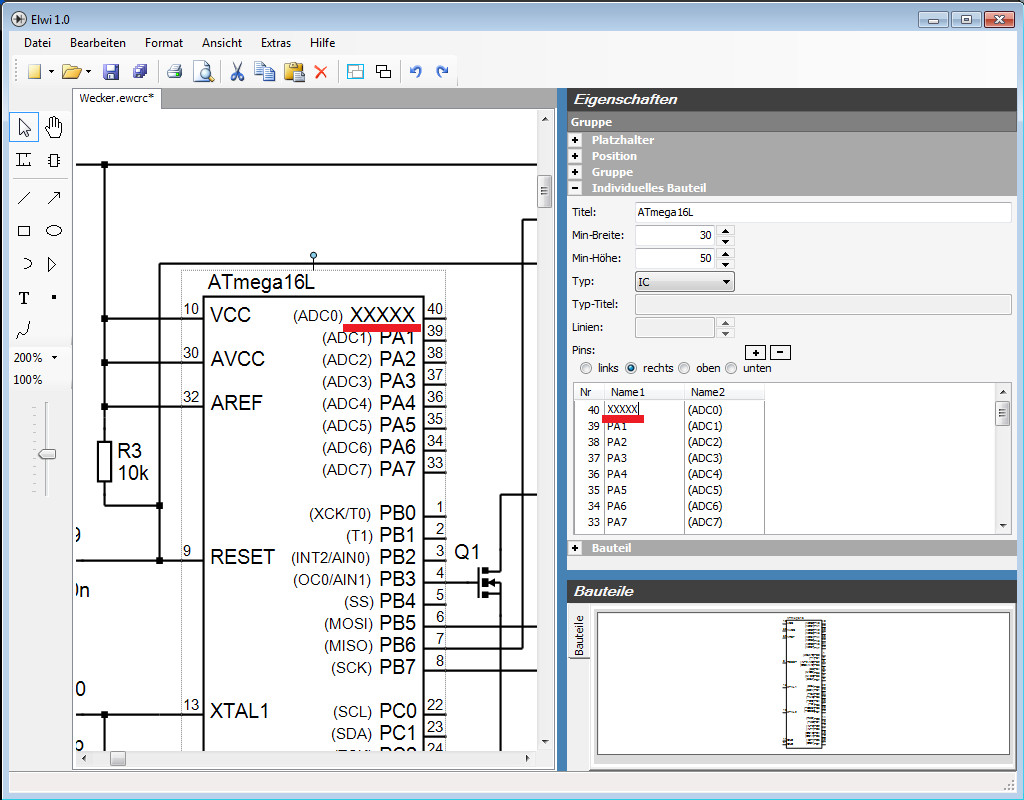Viewport: 1024px width, 800px height.
Task: Delete the selection with the red X icon
Action: click(x=321, y=72)
